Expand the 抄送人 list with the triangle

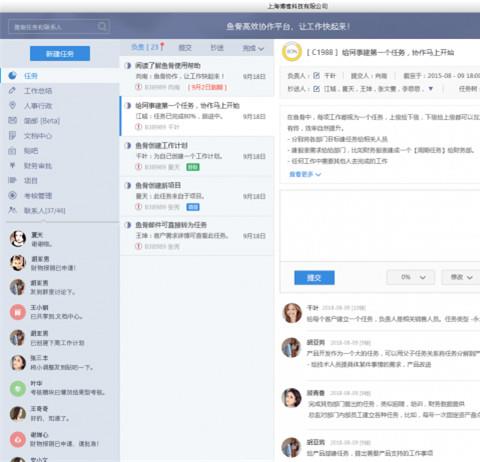point(430,89)
